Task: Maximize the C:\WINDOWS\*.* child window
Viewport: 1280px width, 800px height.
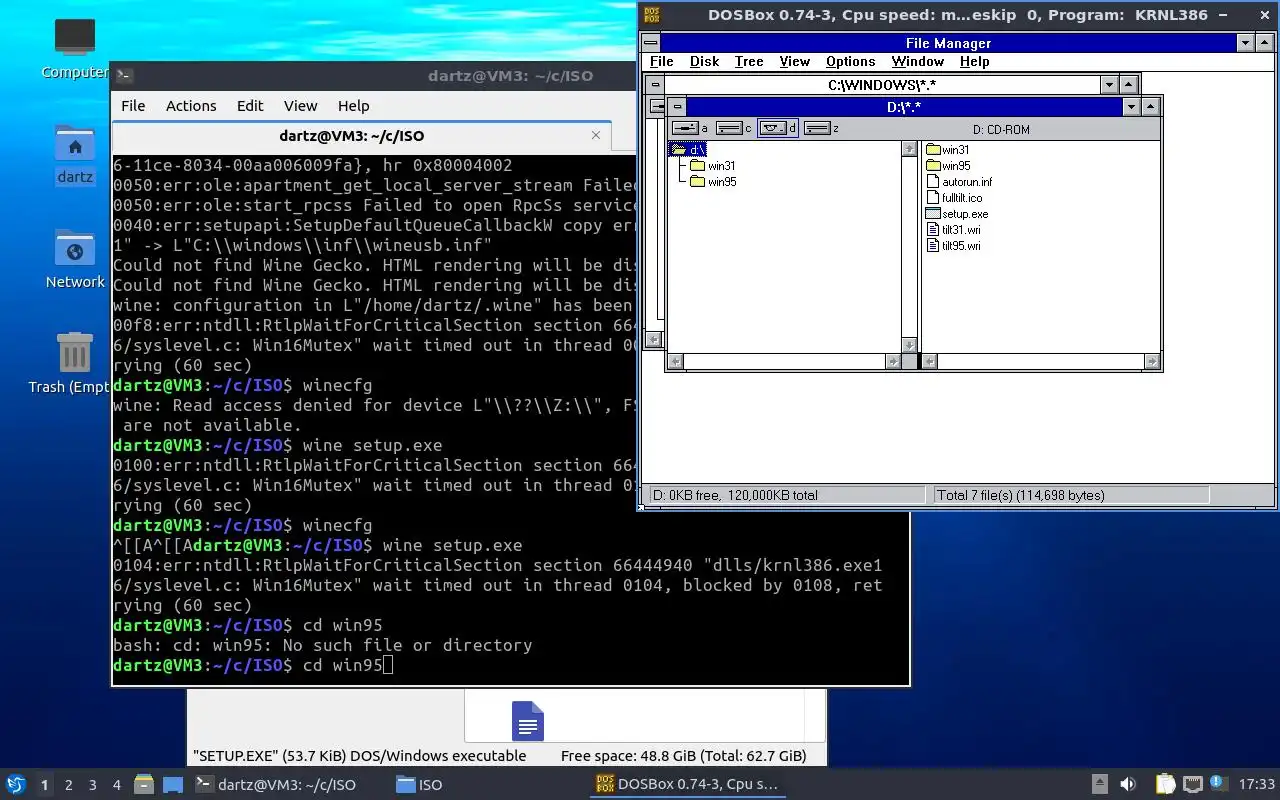Action: (1128, 85)
